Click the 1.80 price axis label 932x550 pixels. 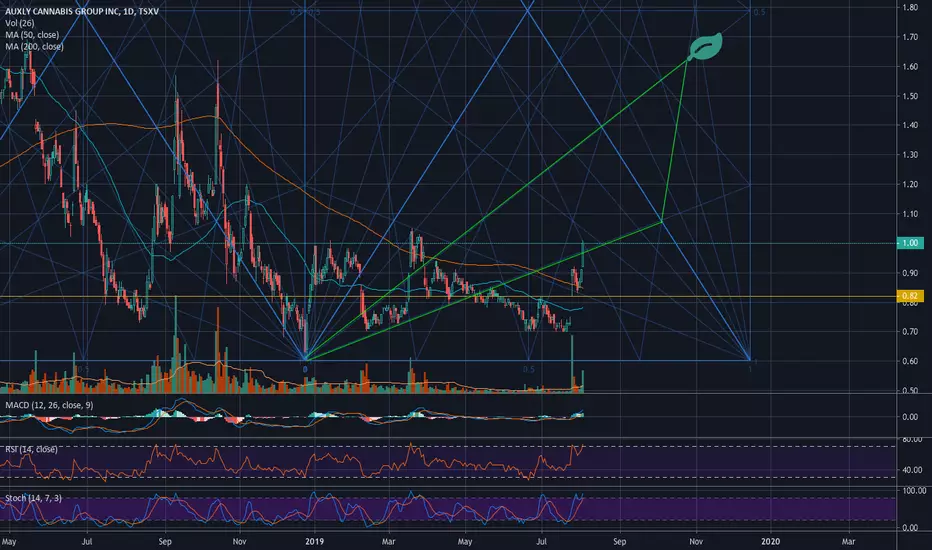point(910,8)
